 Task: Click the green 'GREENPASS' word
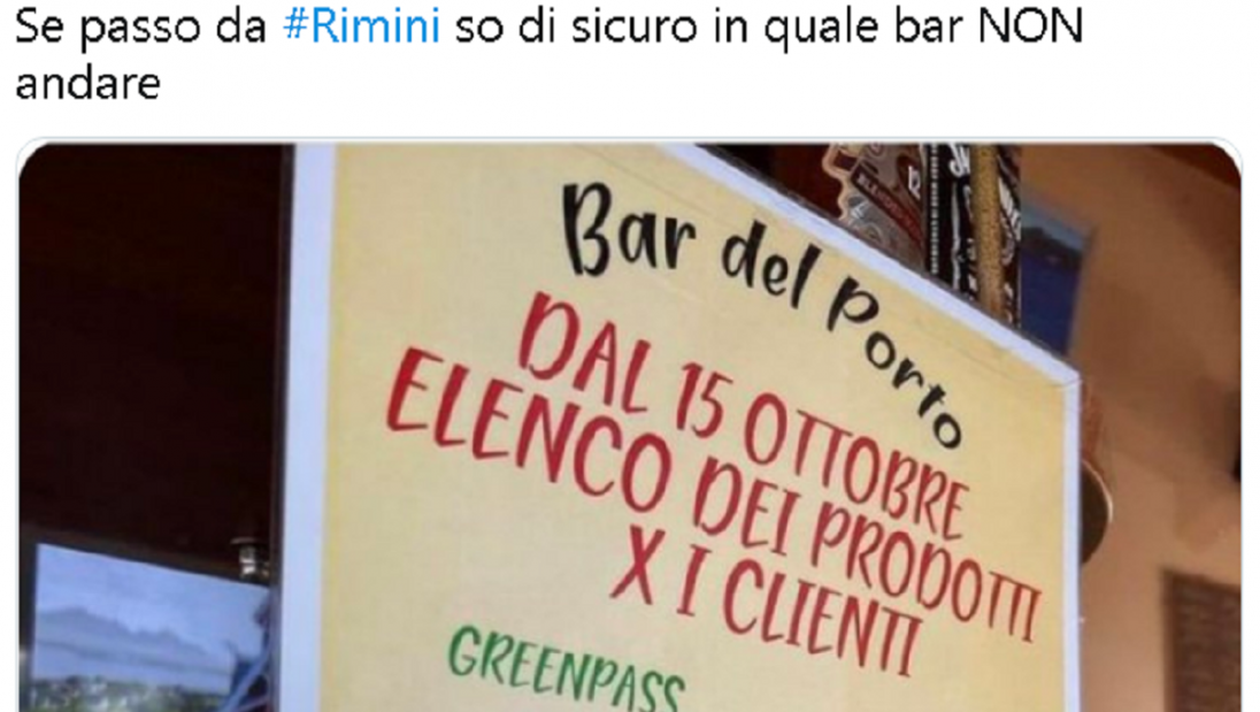566,670
